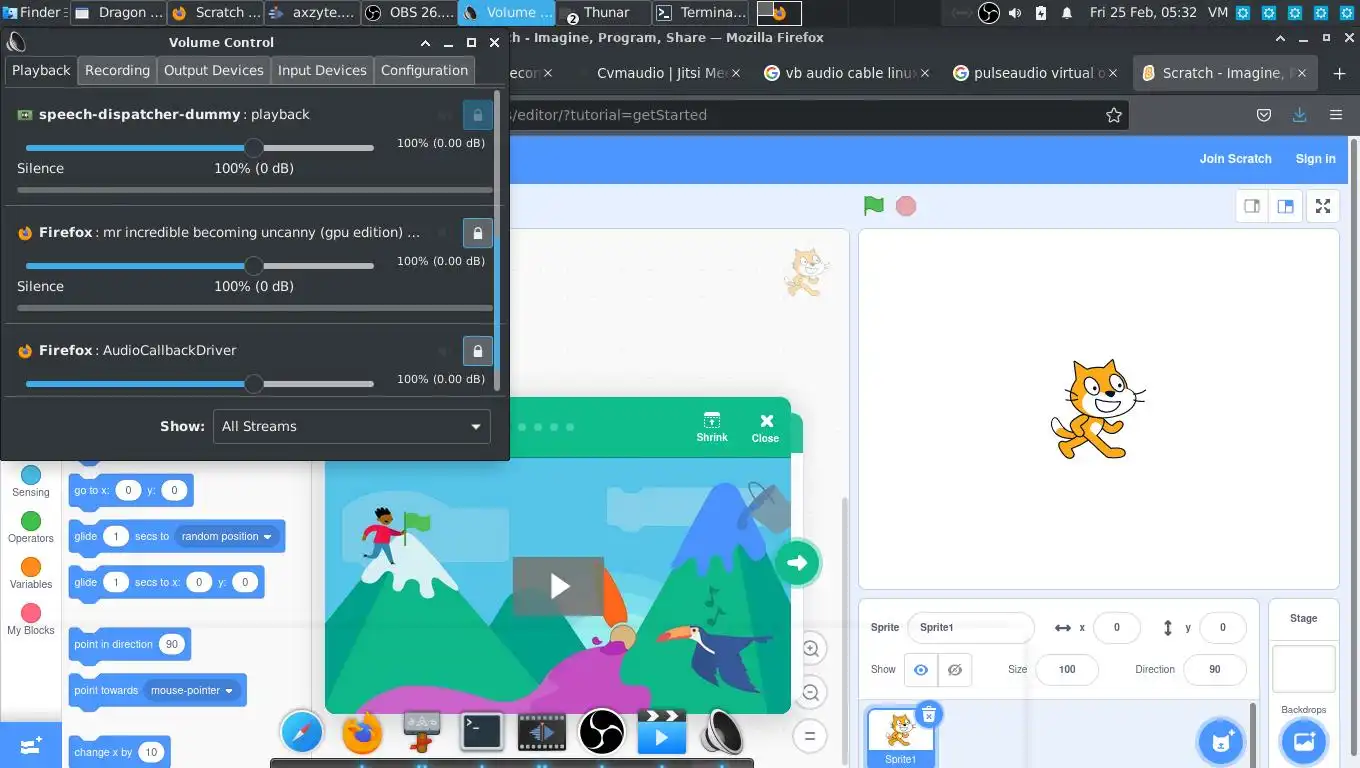Switch to Cvmaudio Jitsi Meet browser tab
The image size is (1360, 768).
pos(661,73)
